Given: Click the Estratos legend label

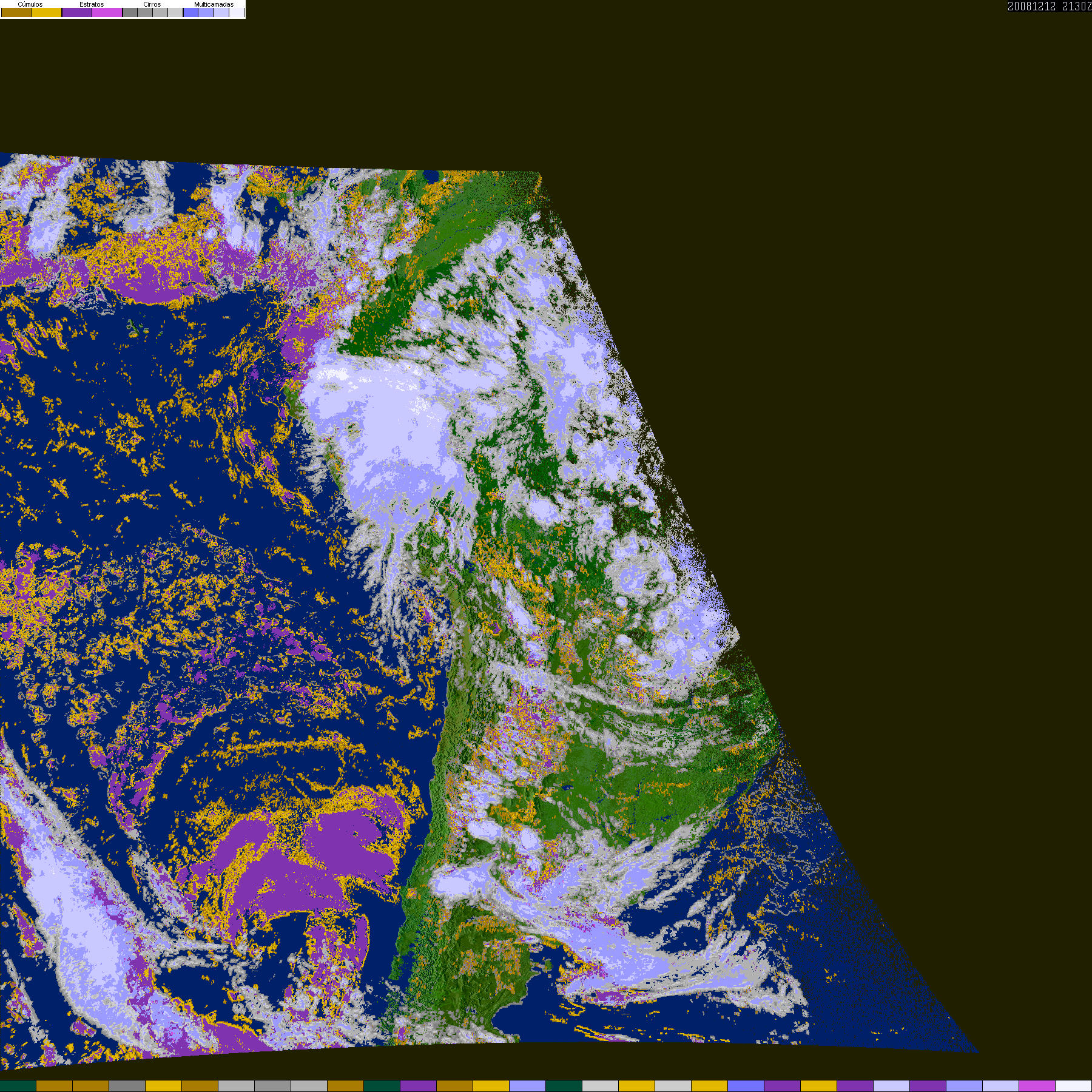Looking at the screenshot, I should coord(92,4).
